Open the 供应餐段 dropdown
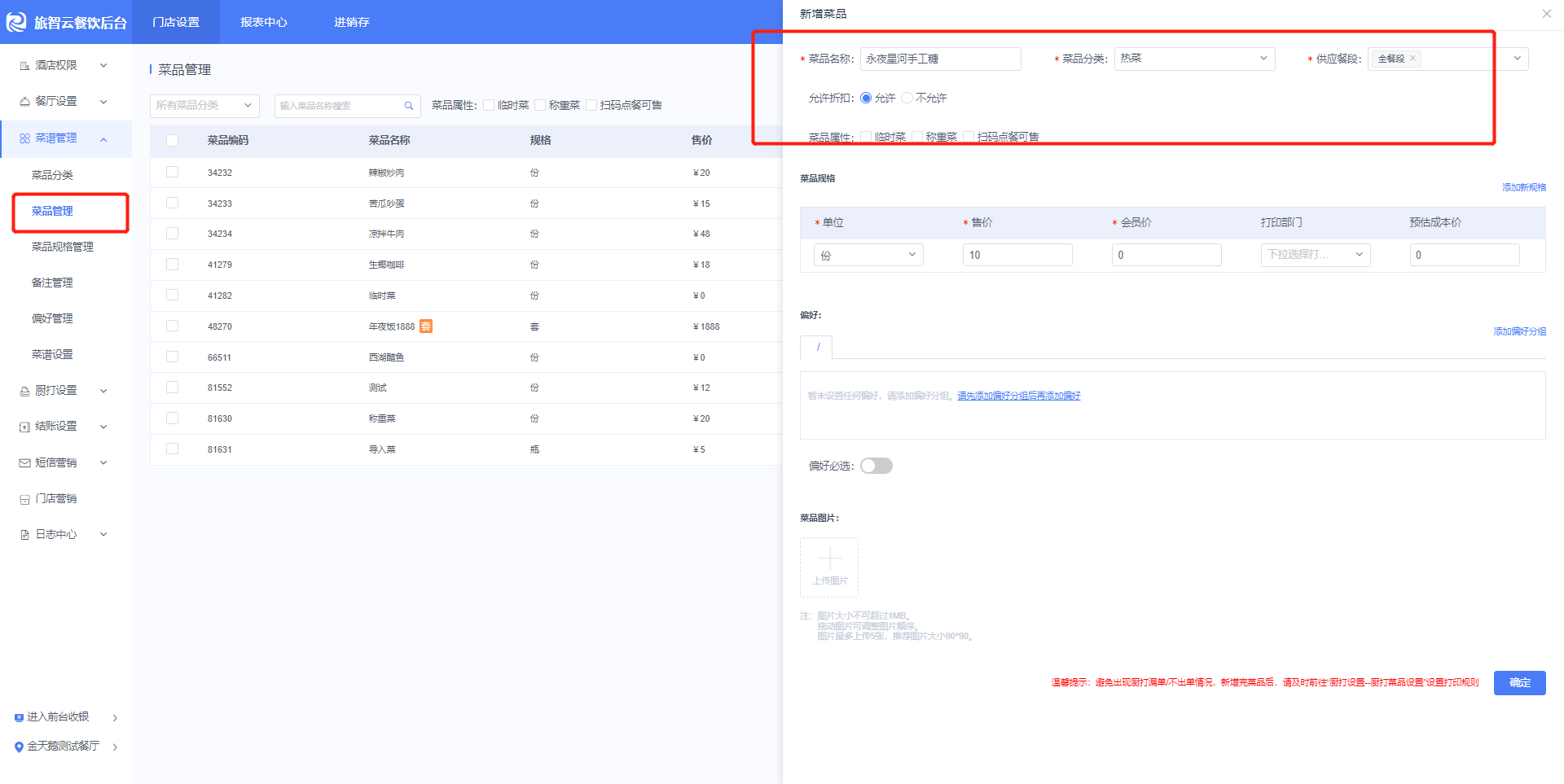This screenshot has height=784, width=1564. [1448, 59]
